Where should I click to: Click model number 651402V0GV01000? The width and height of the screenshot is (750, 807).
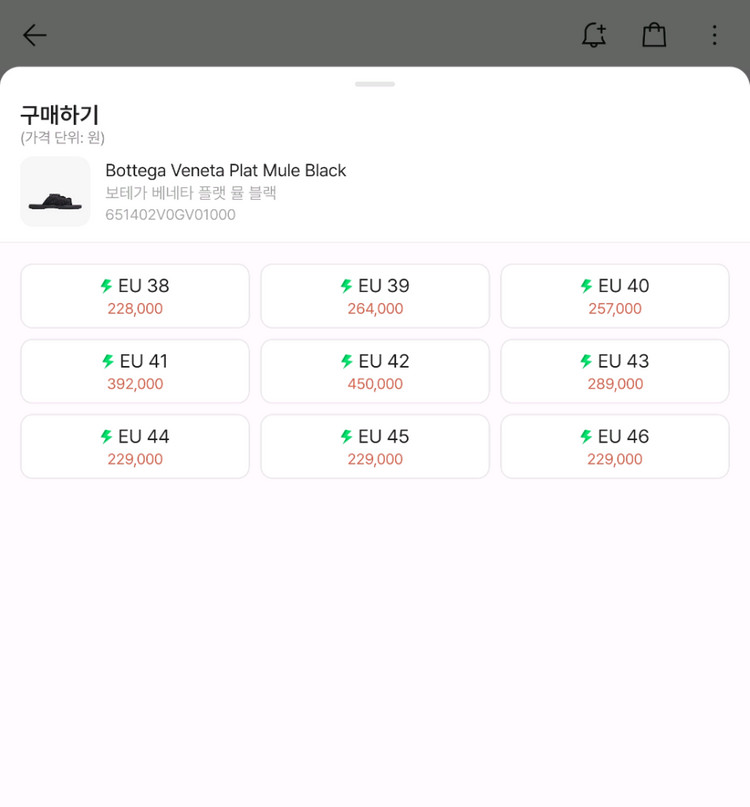point(170,215)
